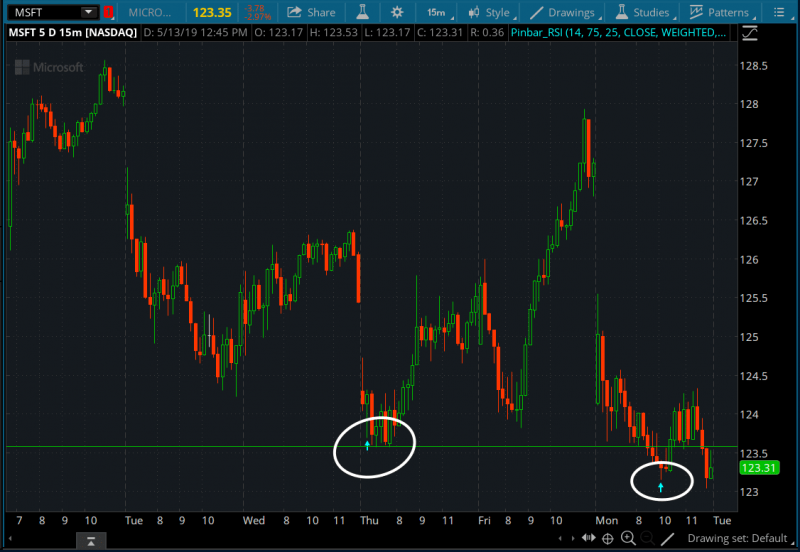
Task: Click the flask icon next to Share
Action: pyautogui.click(x=363, y=12)
